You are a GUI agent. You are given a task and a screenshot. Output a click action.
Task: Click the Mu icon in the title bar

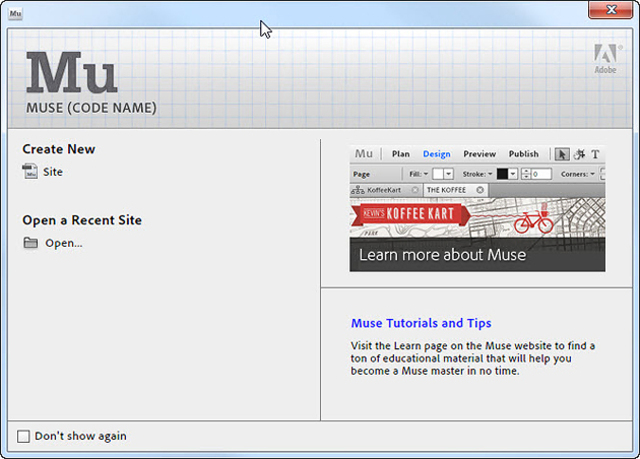coord(15,13)
